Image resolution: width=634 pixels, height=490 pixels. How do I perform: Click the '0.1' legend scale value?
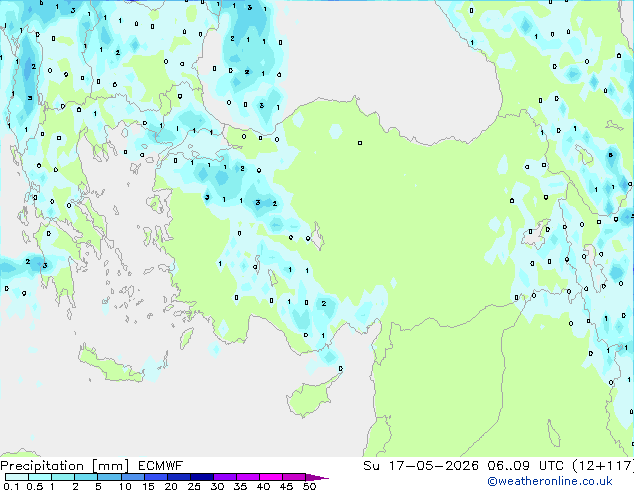click(11, 486)
